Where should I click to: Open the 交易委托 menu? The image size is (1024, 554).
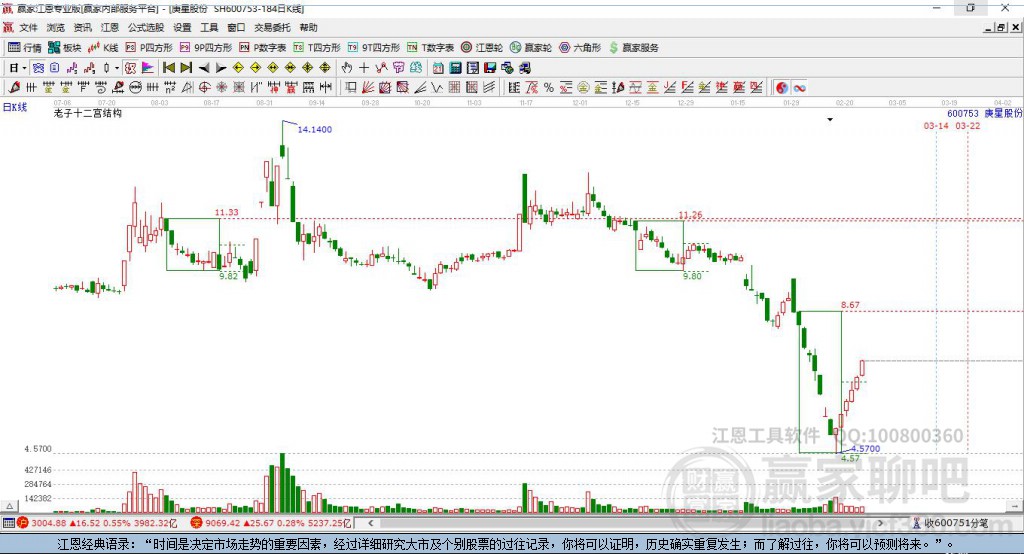point(272,27)
